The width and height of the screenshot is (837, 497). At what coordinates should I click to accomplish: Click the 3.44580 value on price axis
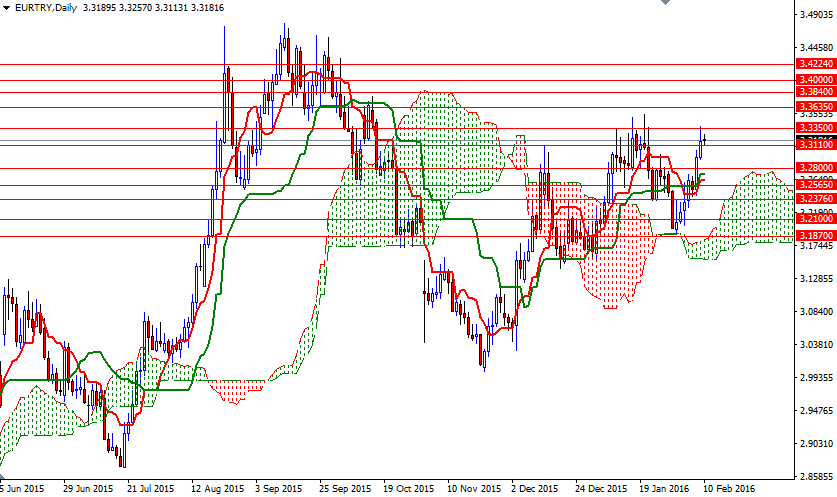[816, 48]
